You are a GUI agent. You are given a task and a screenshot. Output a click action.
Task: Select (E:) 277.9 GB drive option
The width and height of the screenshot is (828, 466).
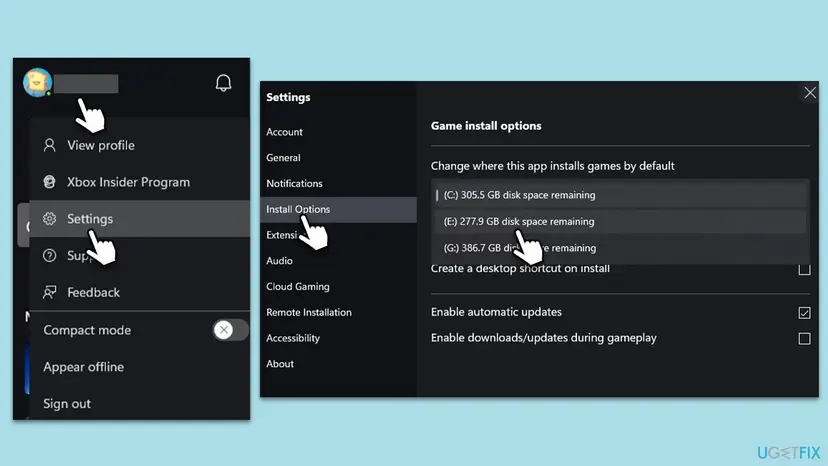pos(620,221)
